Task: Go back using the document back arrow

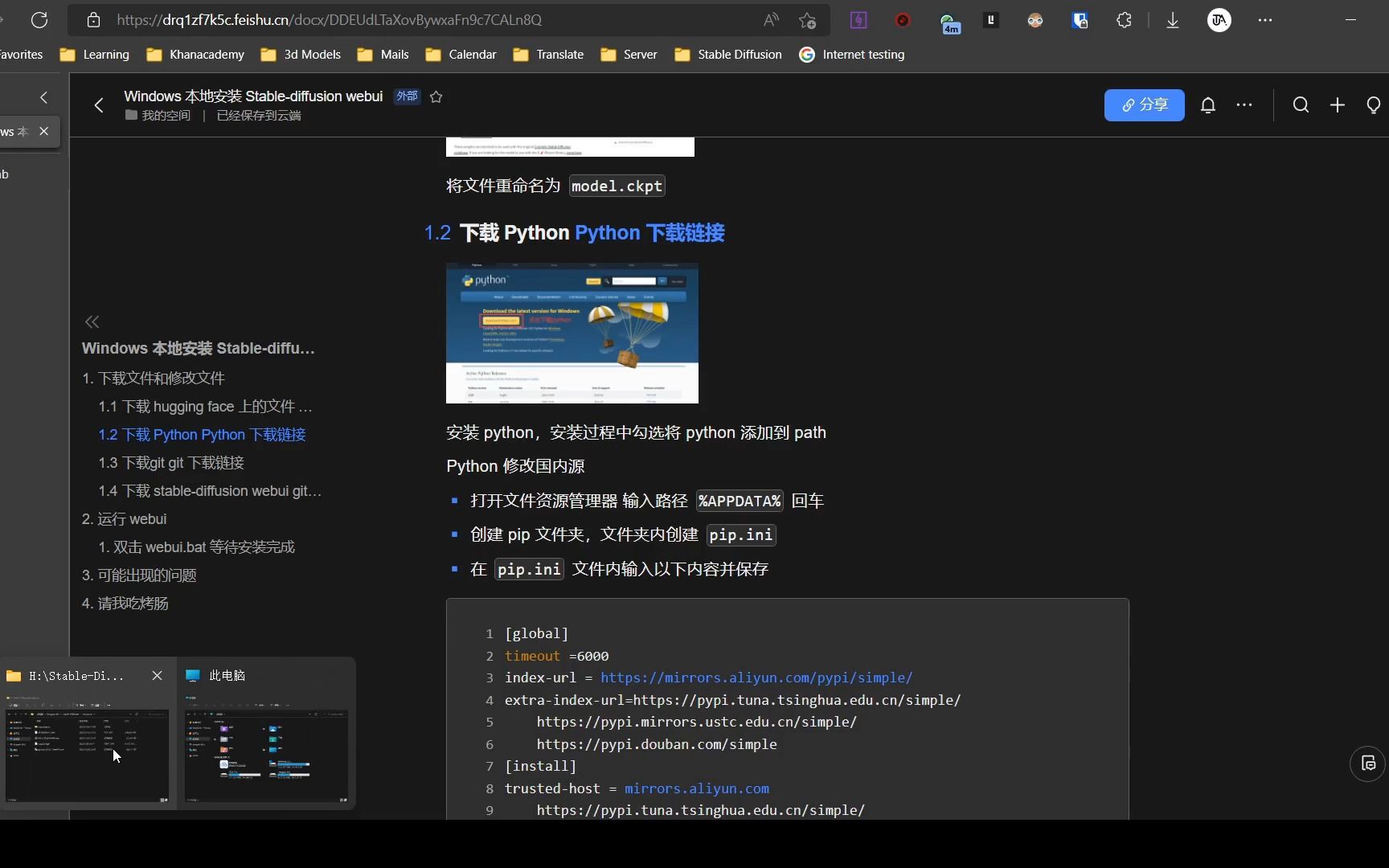Action: coord(99,105)
